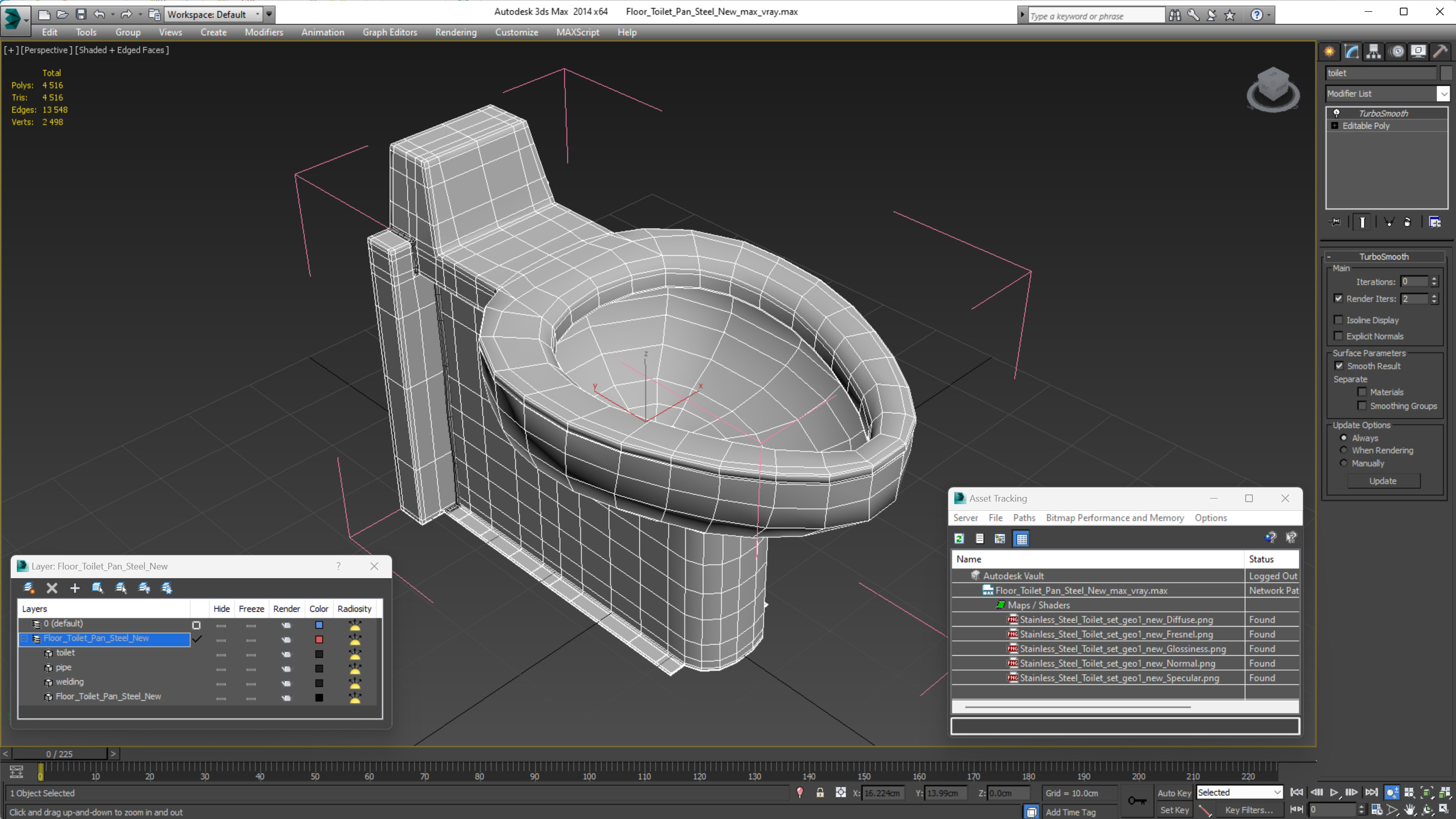Screen dimensions: 1456x819
Task: Click the red layer color swatch
Action: 319,639
